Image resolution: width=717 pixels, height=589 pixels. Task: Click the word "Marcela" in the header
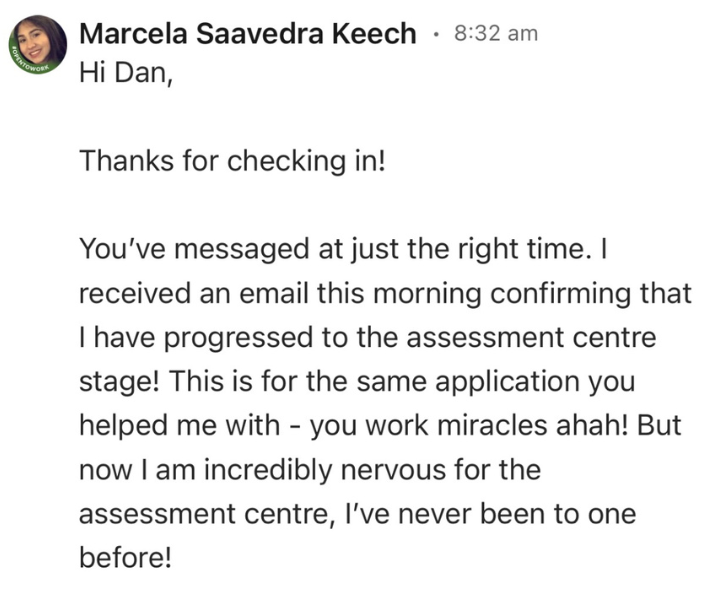127,33
